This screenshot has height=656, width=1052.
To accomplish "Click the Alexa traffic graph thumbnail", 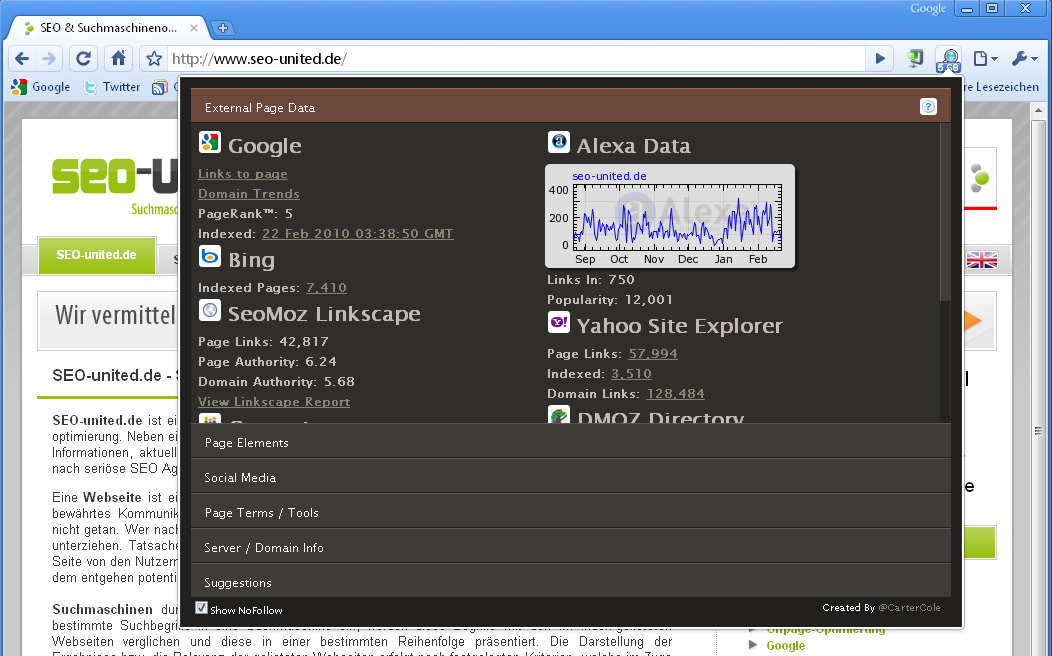I will (670, 216).
